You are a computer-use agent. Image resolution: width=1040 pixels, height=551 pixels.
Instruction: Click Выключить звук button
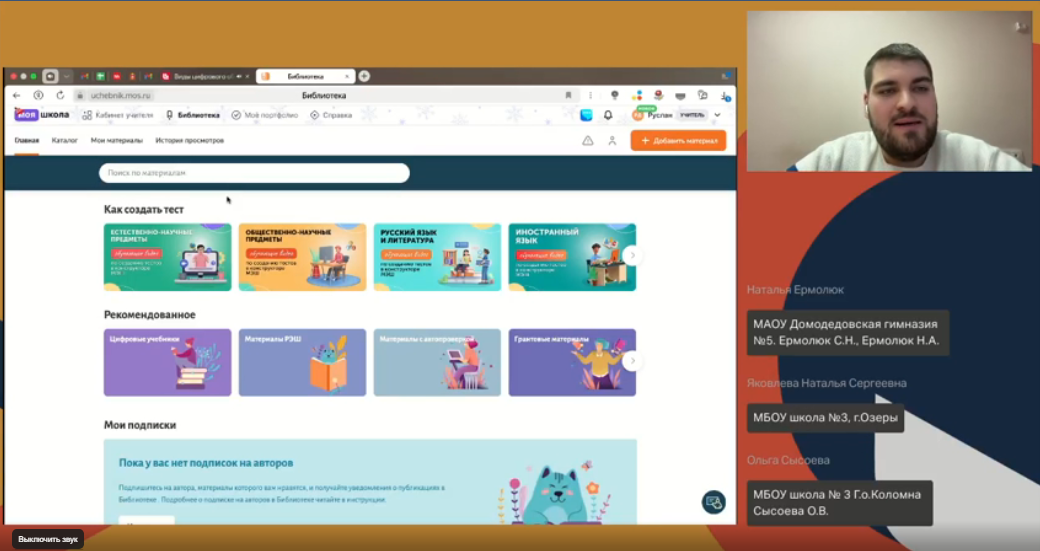(x=48, y=539)
